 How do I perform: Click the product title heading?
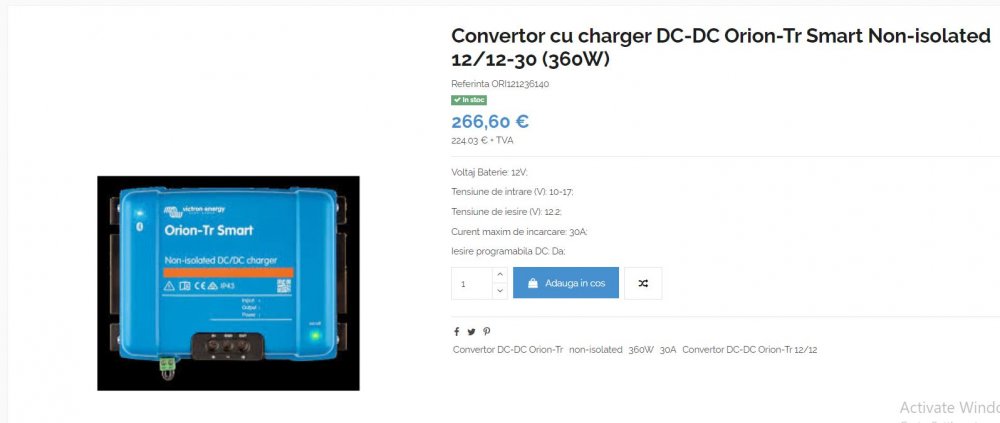tap(721, 47)
